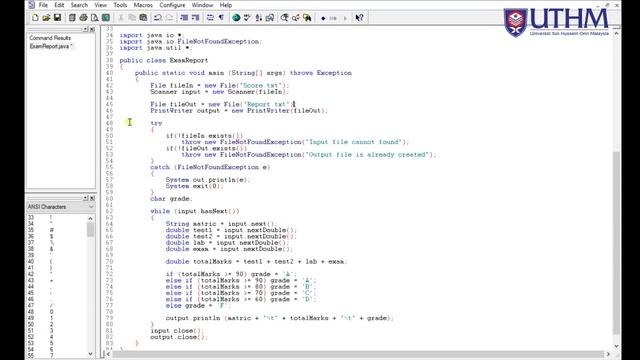Open the Configure menu
Viewport: 640px width, 360px height.
(x=172, y=5)
